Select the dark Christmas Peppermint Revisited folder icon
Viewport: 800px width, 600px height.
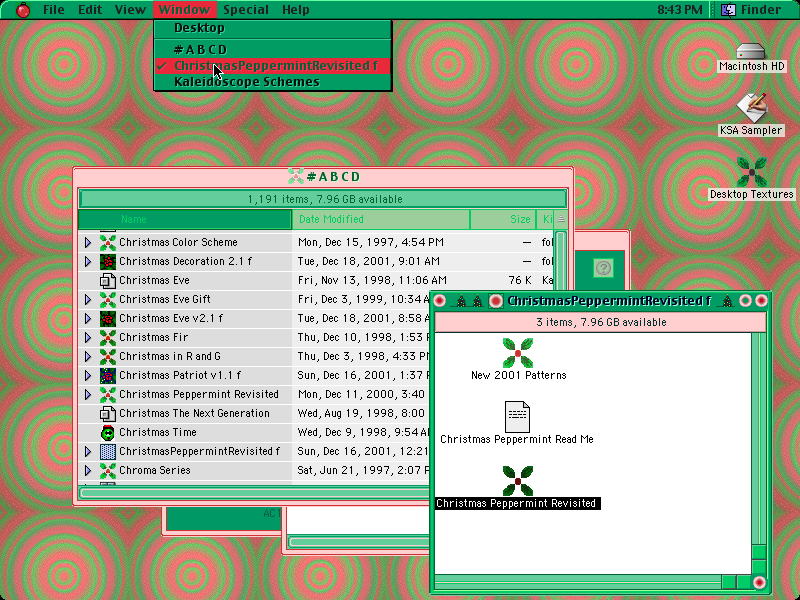[x=518, y=481]
